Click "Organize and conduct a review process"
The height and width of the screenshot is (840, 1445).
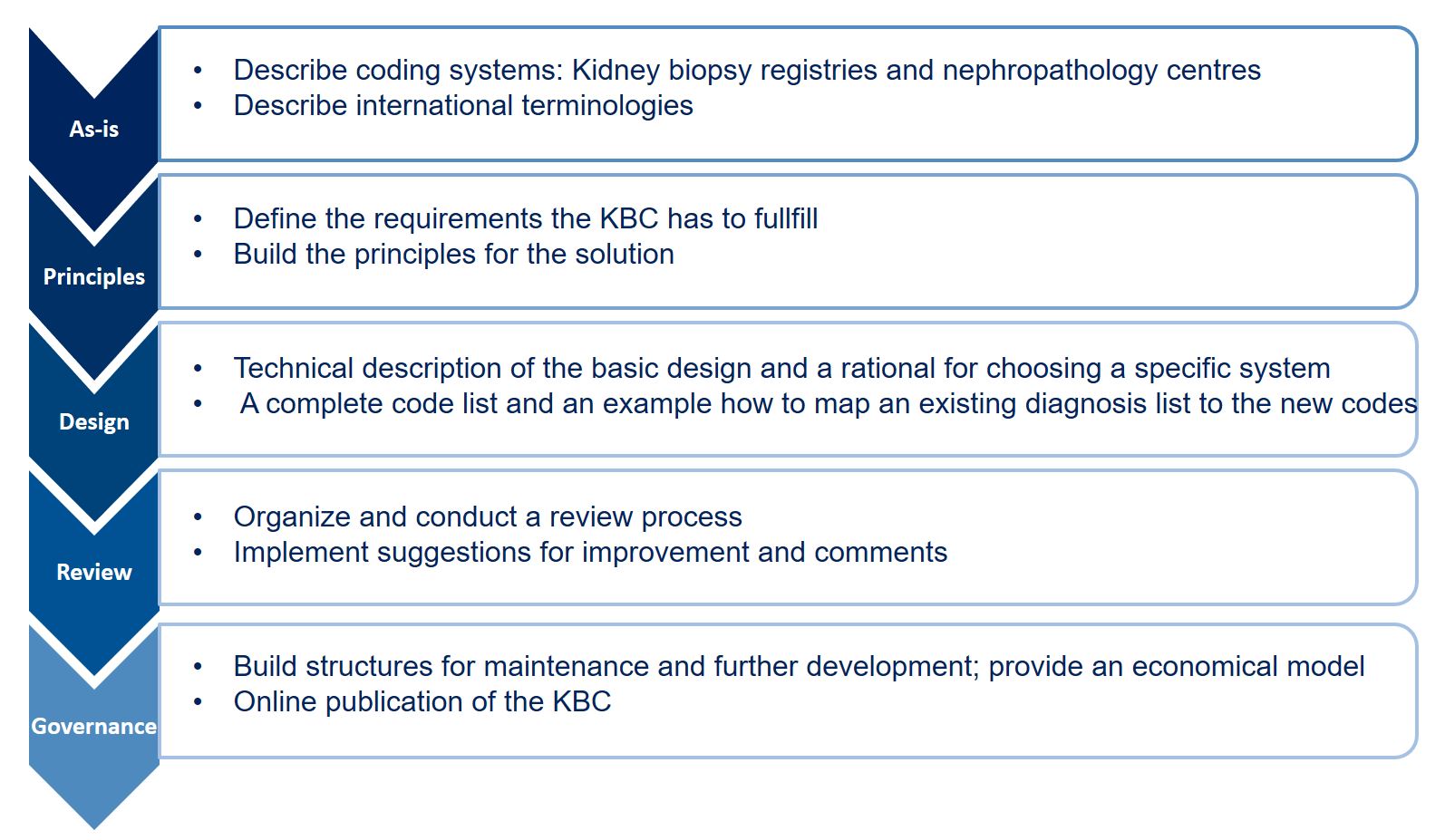click(x=487, y=517)
